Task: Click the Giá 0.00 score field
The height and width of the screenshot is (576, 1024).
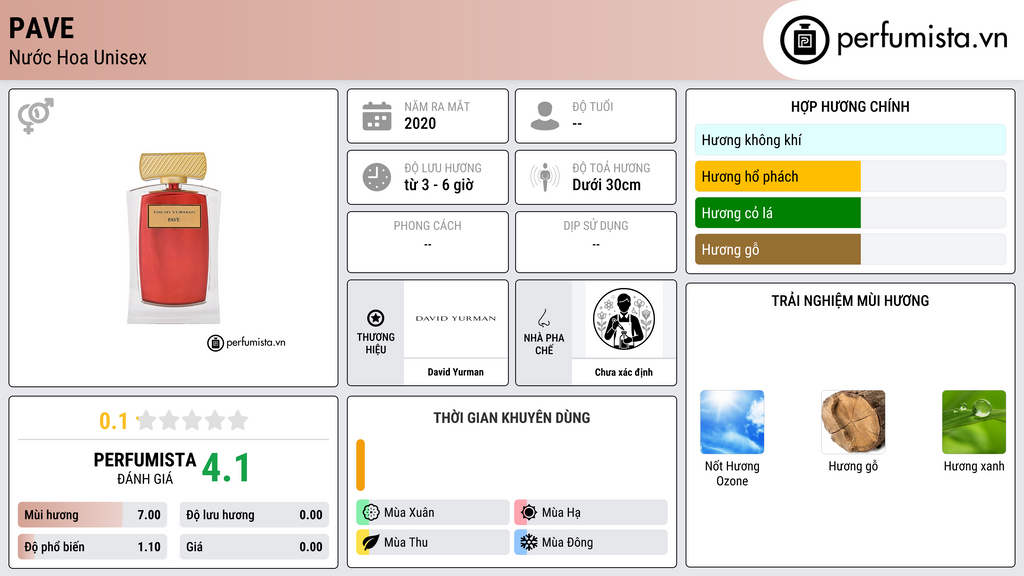Action: 254,547
